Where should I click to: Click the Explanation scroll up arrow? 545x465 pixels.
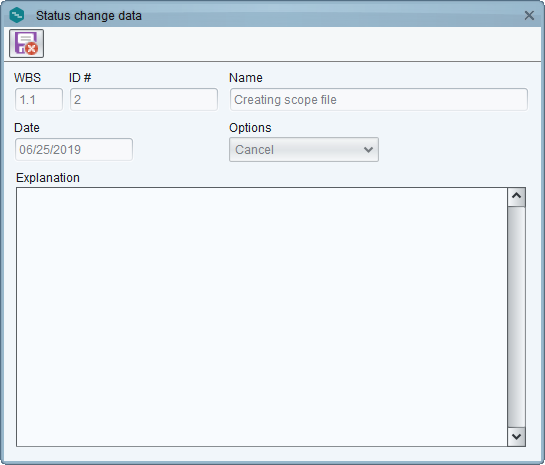click(516, 197)
